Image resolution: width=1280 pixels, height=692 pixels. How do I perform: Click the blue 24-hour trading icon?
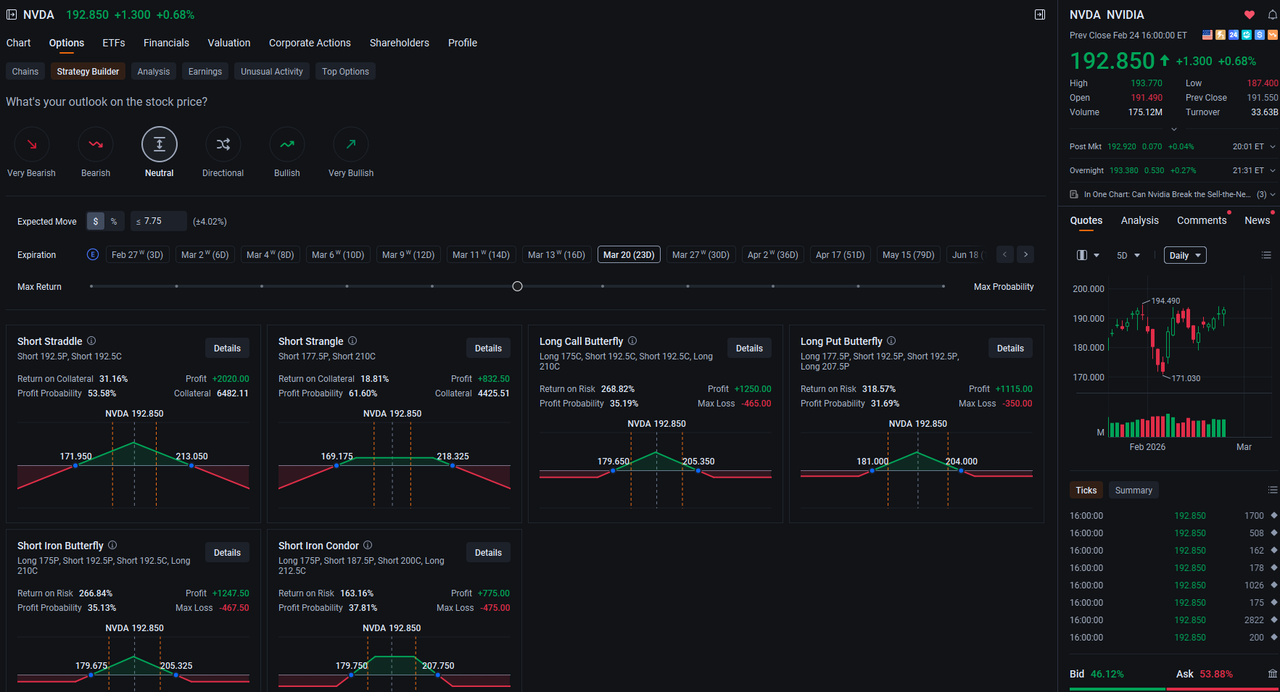(1234, 34)
